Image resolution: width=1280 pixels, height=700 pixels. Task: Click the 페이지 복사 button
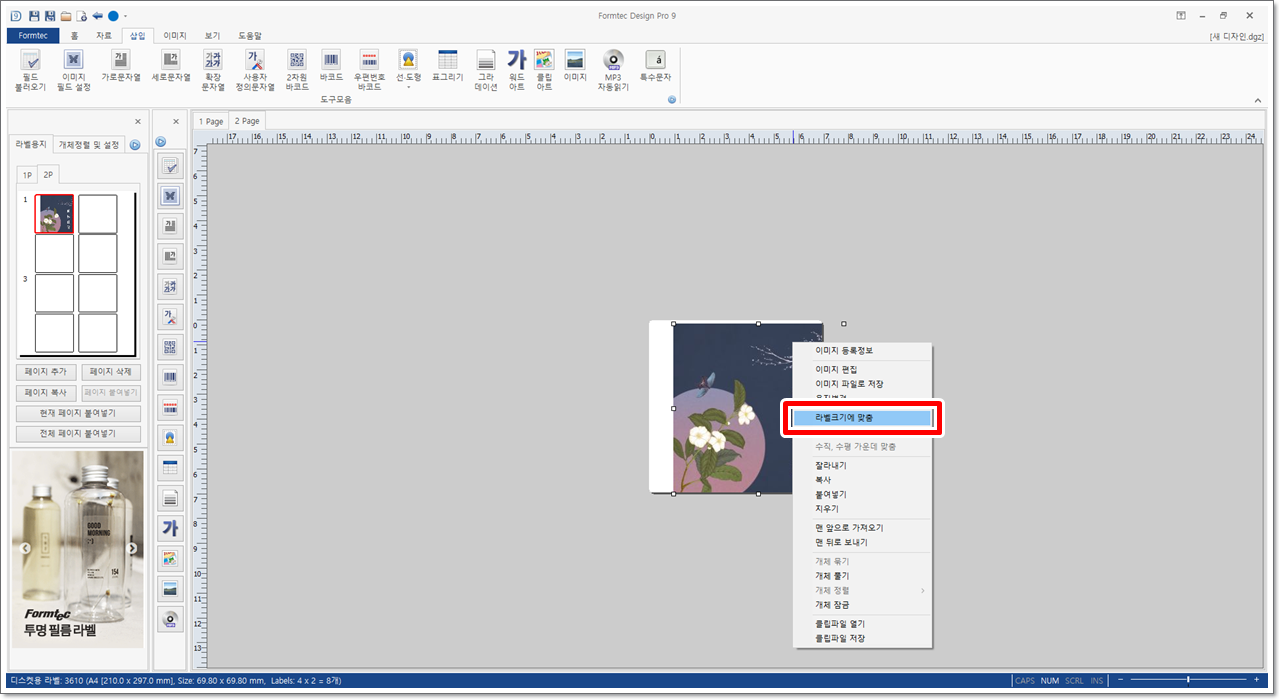tap(46, 393)
